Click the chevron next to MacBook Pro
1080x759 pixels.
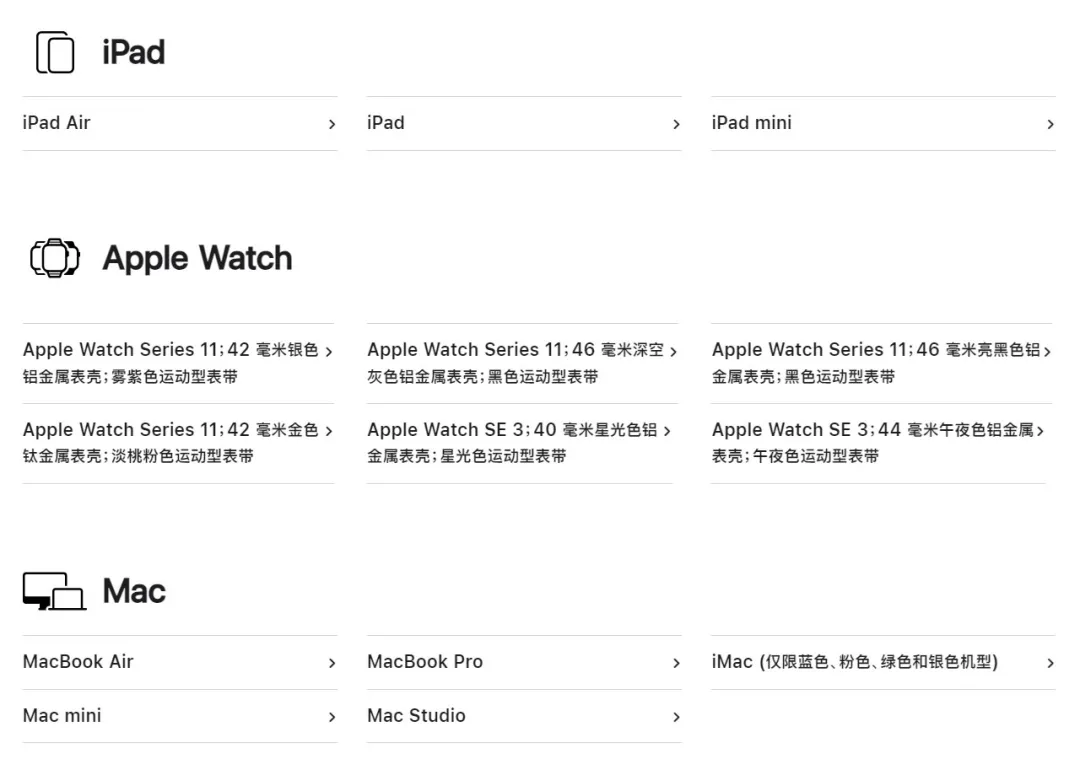coord(676,663)
